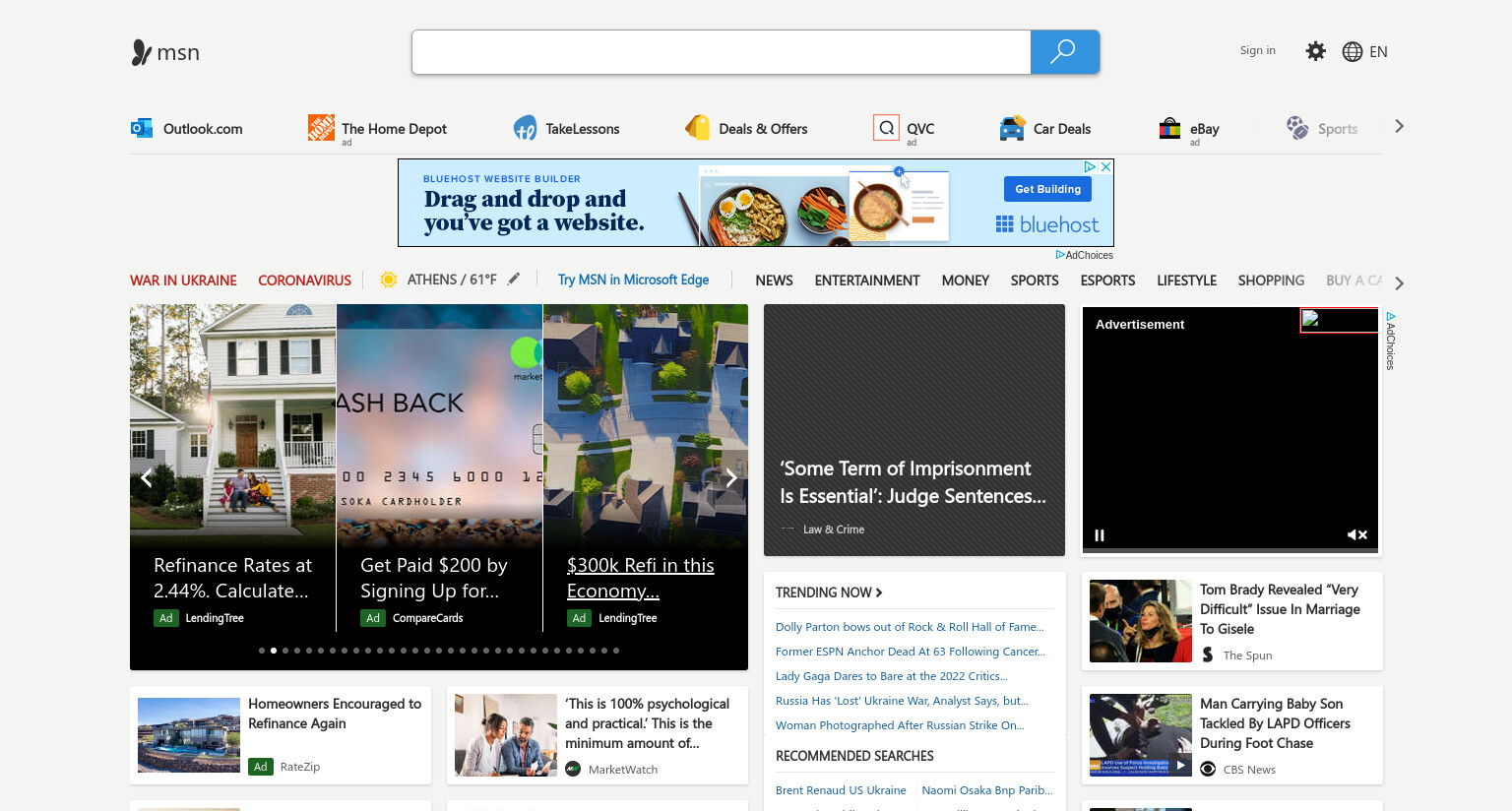
Task: Open Sports shortcut icon
Action: click(x=1297, y=128)
